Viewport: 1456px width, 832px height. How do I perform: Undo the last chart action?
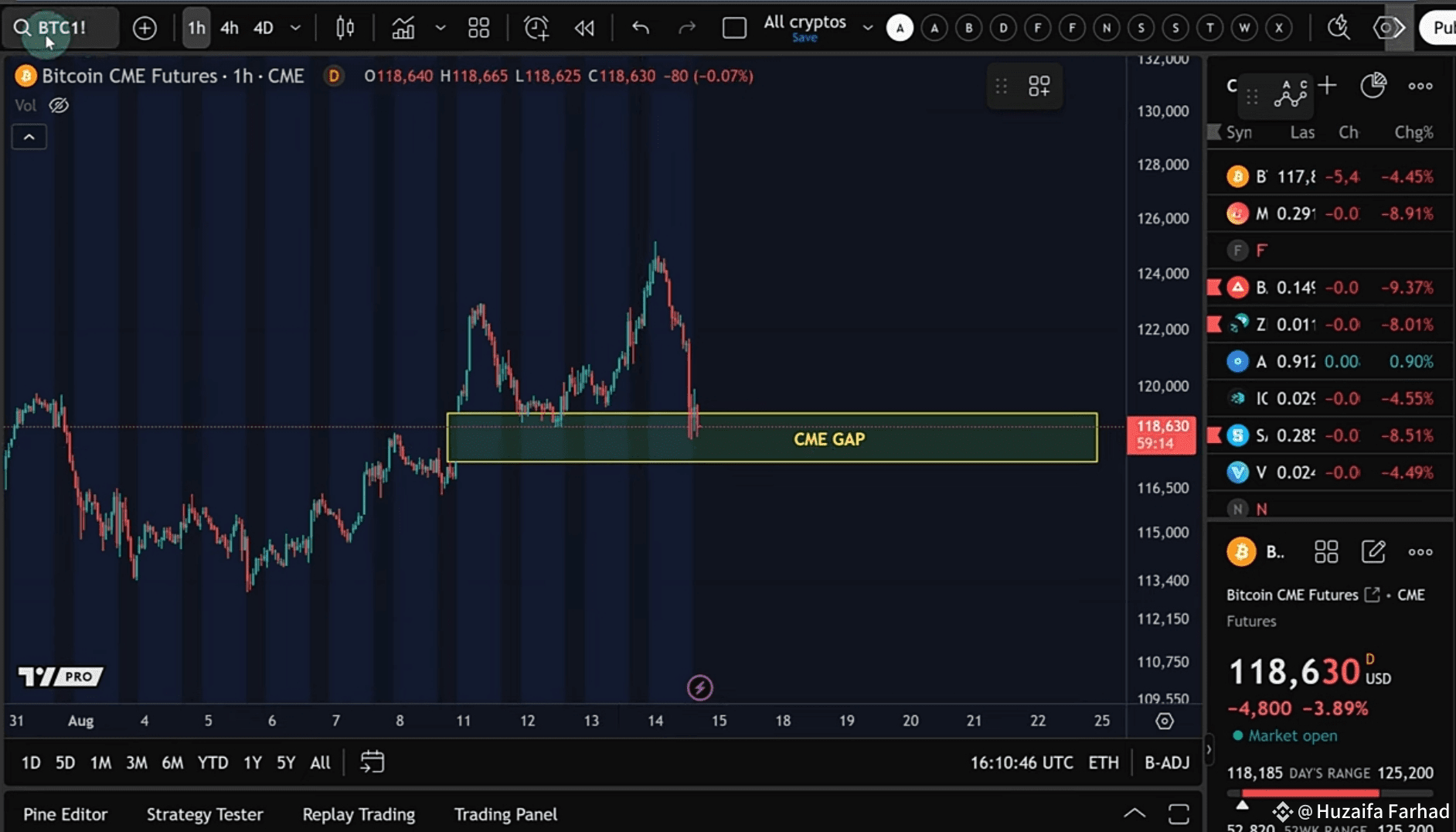641,29
